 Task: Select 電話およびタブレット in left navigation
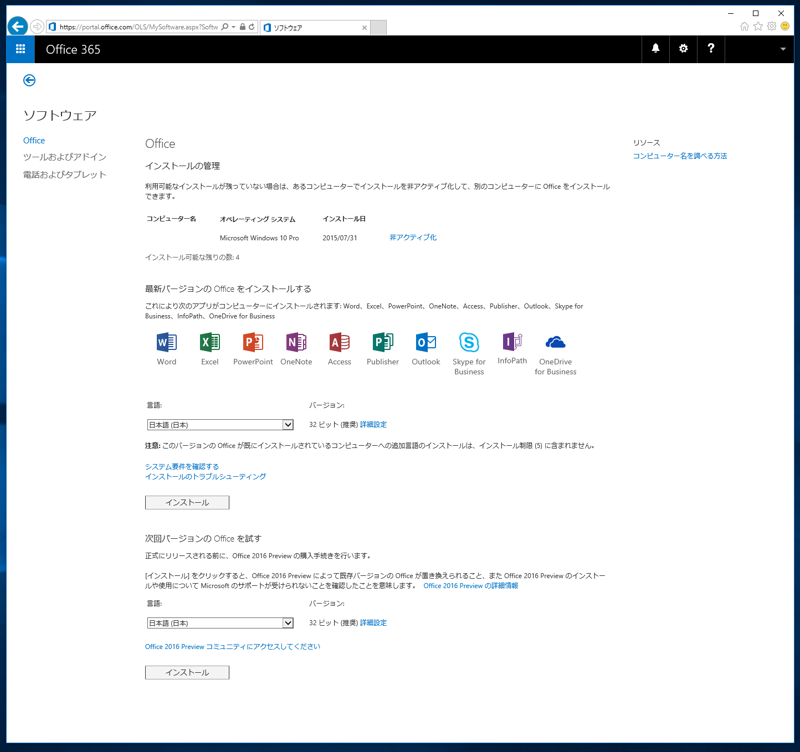tap(64, 174)
